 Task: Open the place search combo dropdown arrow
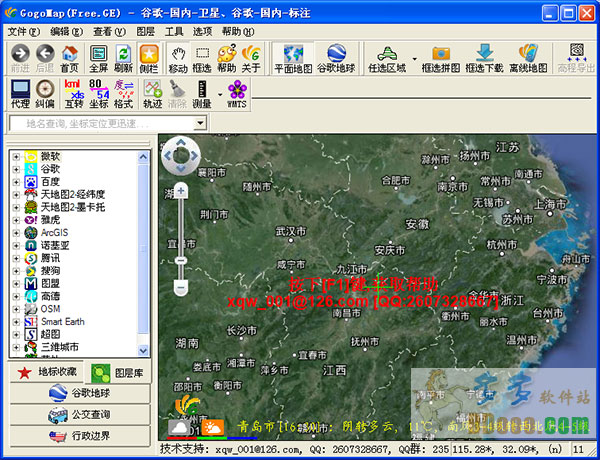pyautogui.click(x=201, y=123)
